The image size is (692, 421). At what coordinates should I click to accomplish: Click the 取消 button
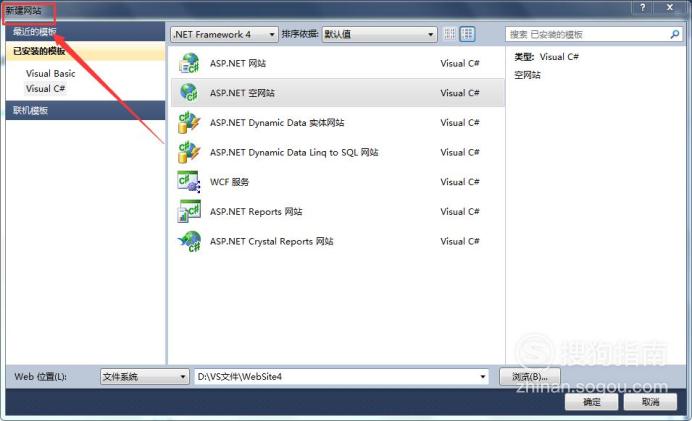click(x=650, y=402)
